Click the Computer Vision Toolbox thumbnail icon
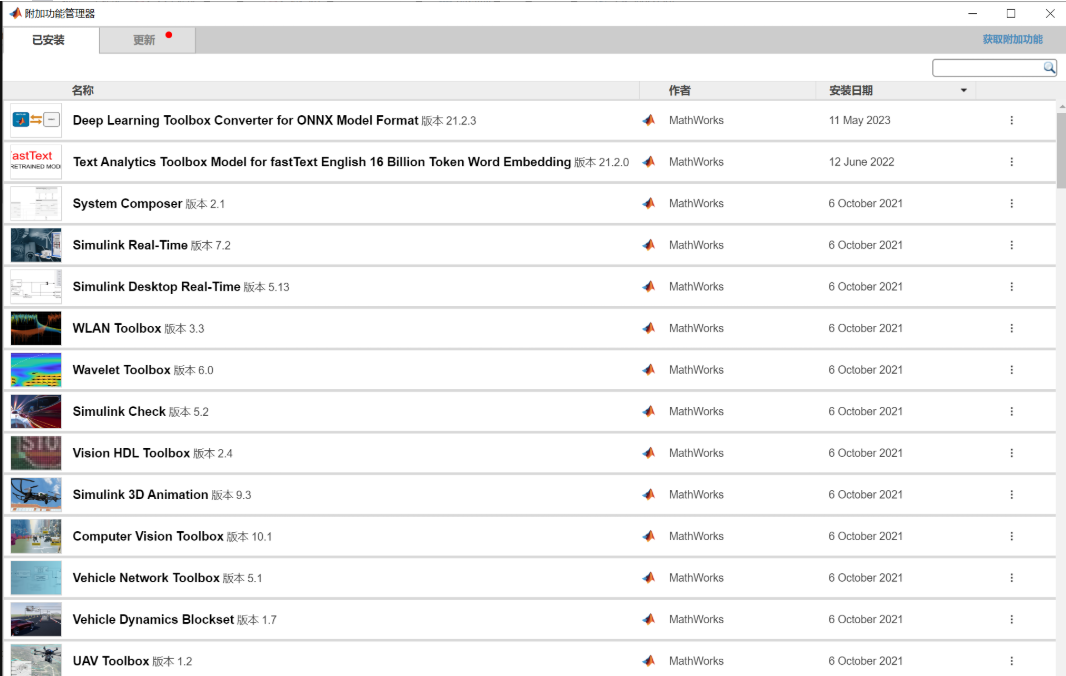This screenshot has width=1066, height=676. [36, 536]
